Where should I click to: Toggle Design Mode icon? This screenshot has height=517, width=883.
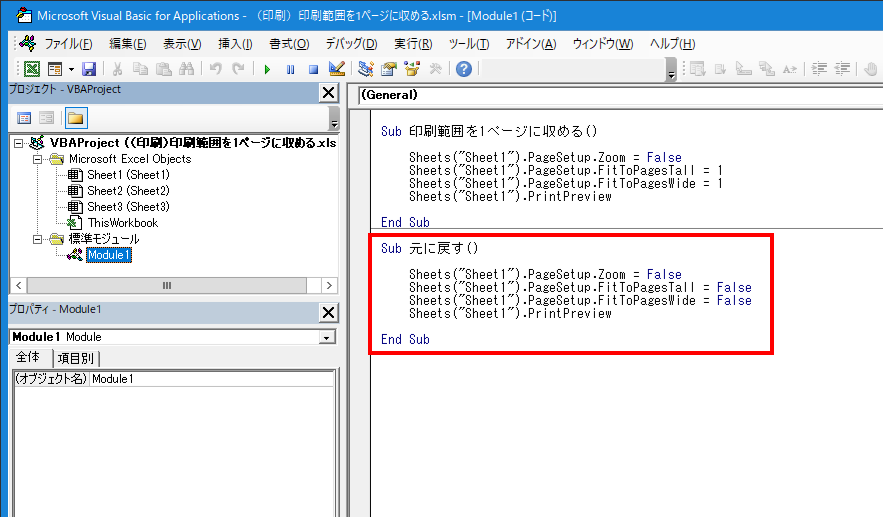tap(337, 69)
